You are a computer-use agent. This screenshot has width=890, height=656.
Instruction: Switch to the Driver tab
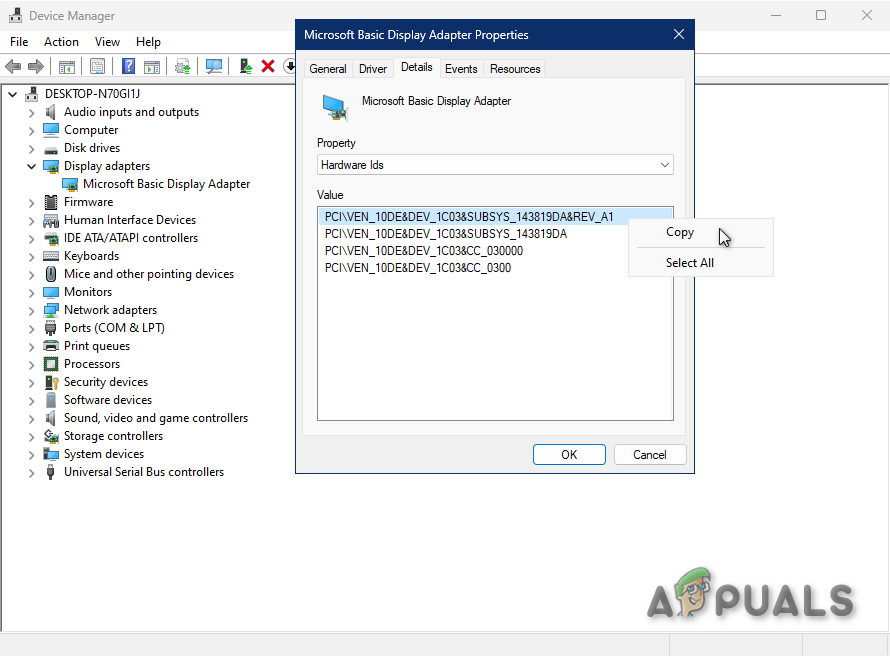[373, 69]
